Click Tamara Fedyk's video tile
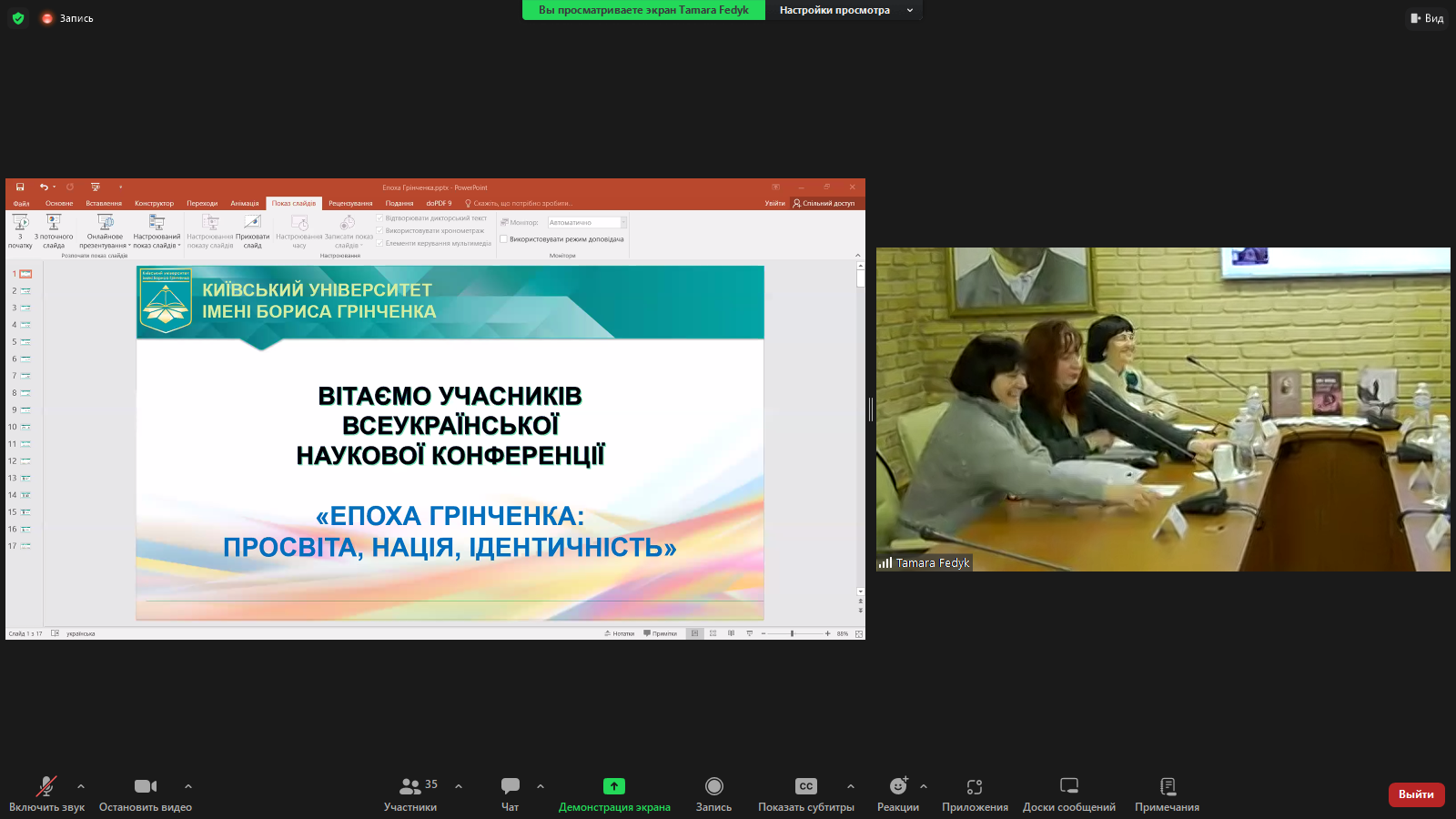1456x819 pixels. pos(1163,409)
